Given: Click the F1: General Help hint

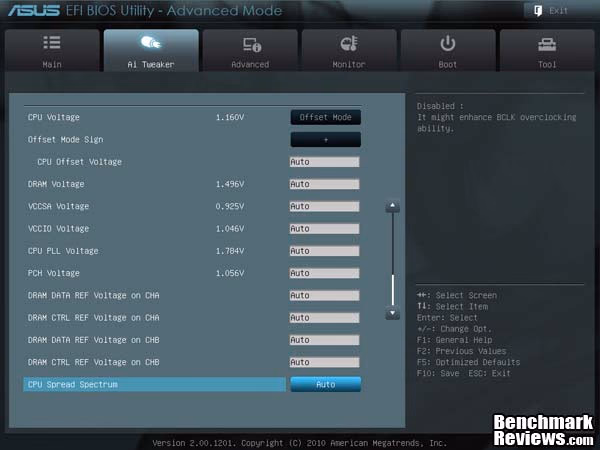Looking at the screenshot, I should click(455, 340).
